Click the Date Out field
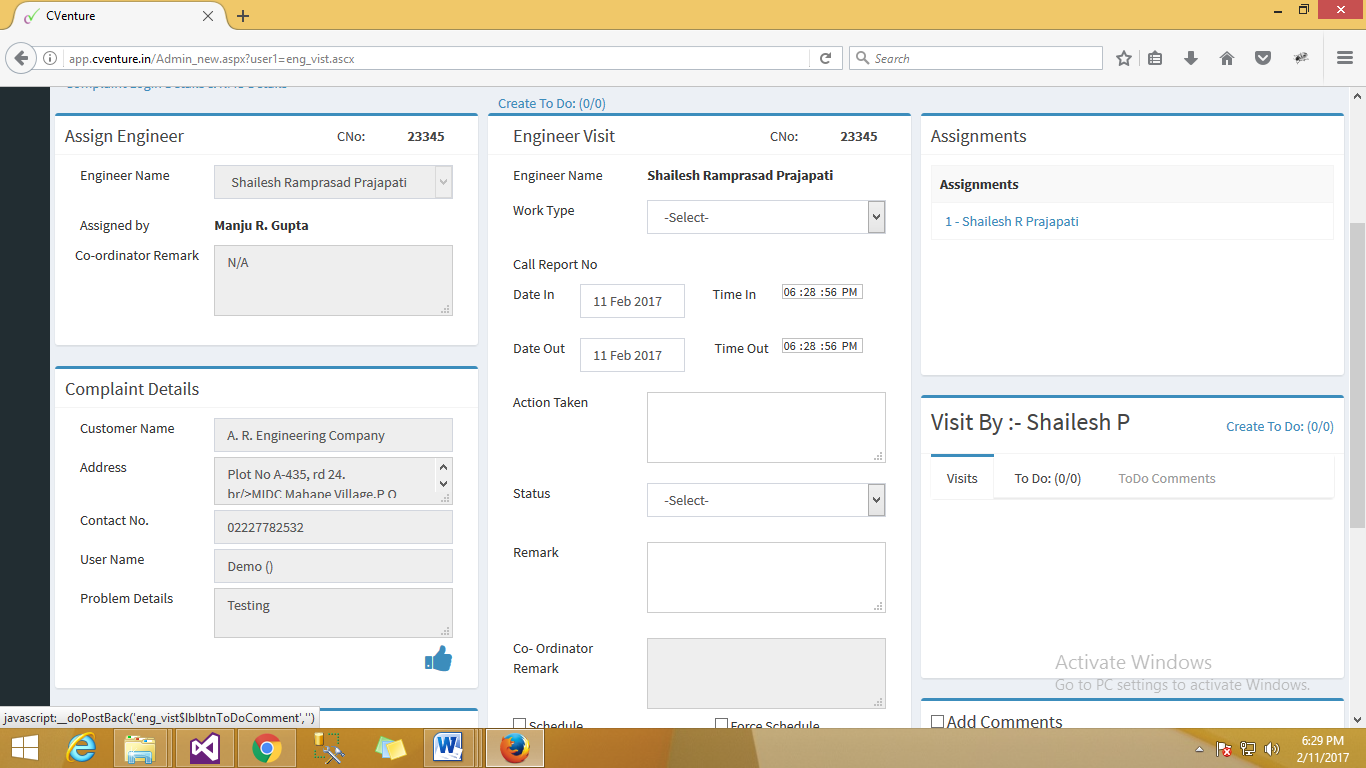 [x=632, y=355]
